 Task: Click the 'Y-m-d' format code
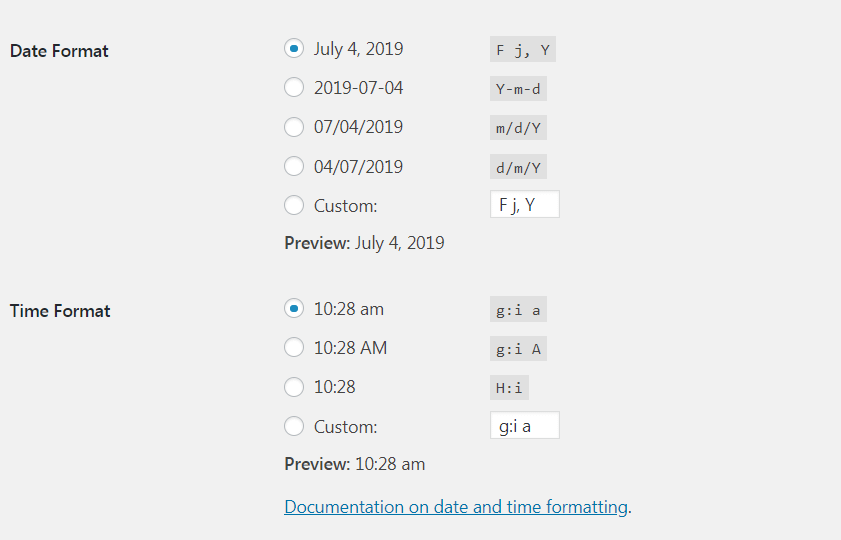[x=517, y=89]
